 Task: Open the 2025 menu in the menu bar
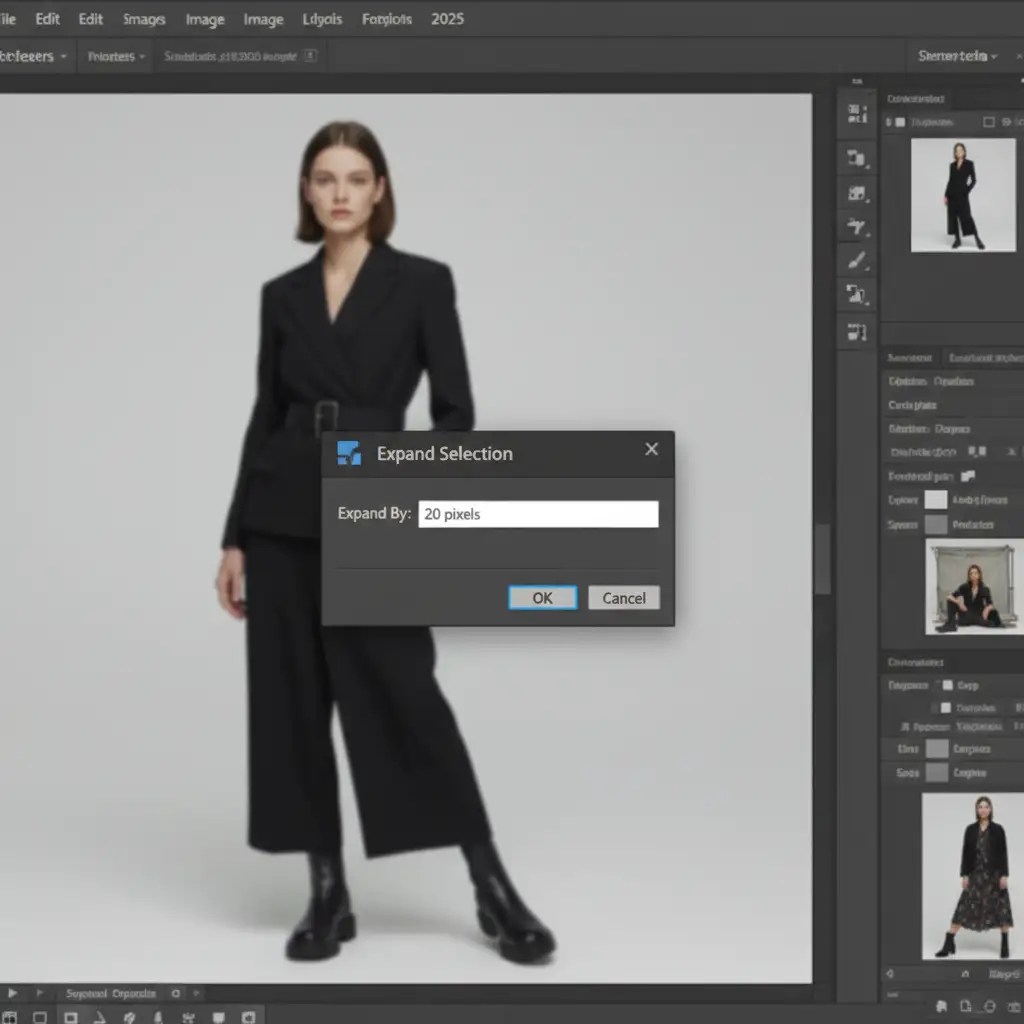click(x=447, y=19)
